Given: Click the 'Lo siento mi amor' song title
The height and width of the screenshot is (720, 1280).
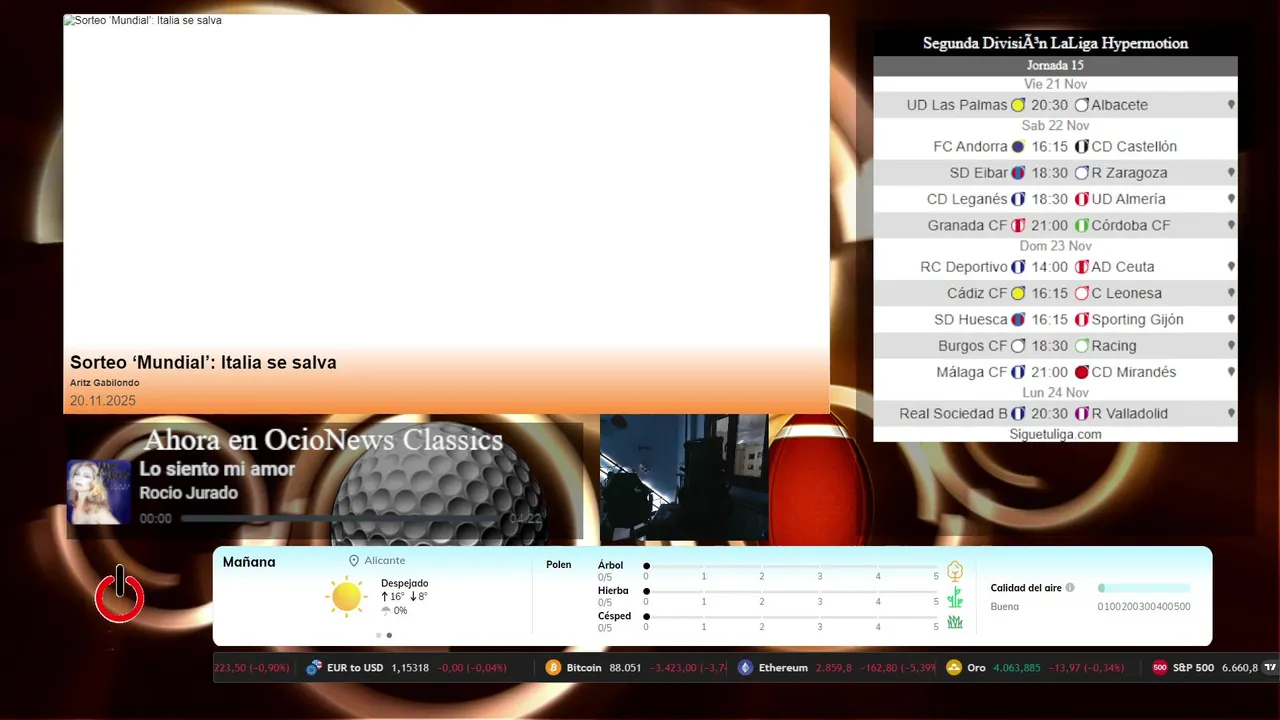Looking at the screenshot, I should pyautogui.click(x=217, y=469).
